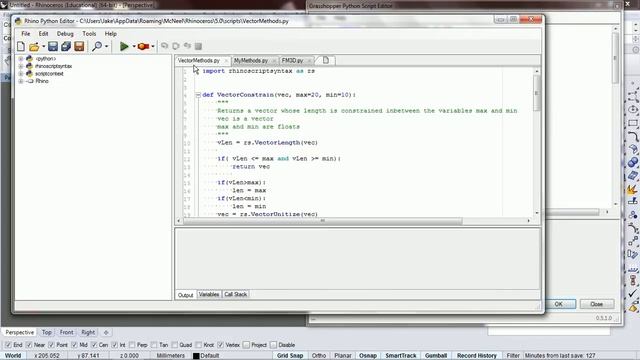
Task: Open the Tools menu
Action: coord(89,33)
